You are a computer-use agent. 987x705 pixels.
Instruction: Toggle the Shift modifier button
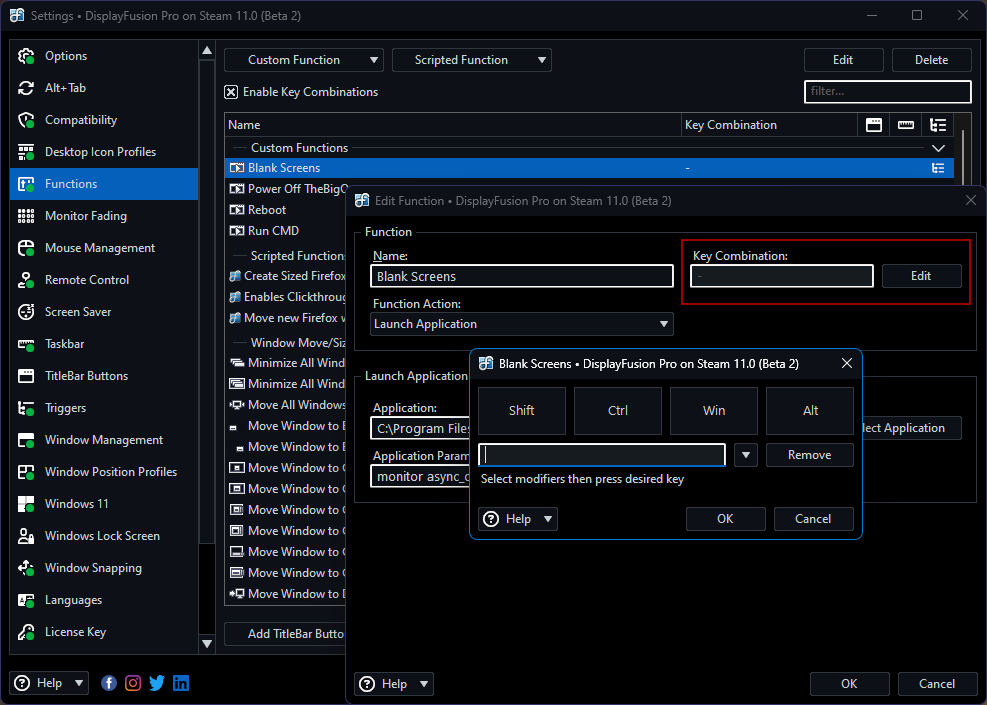click(x=522, y=410)
